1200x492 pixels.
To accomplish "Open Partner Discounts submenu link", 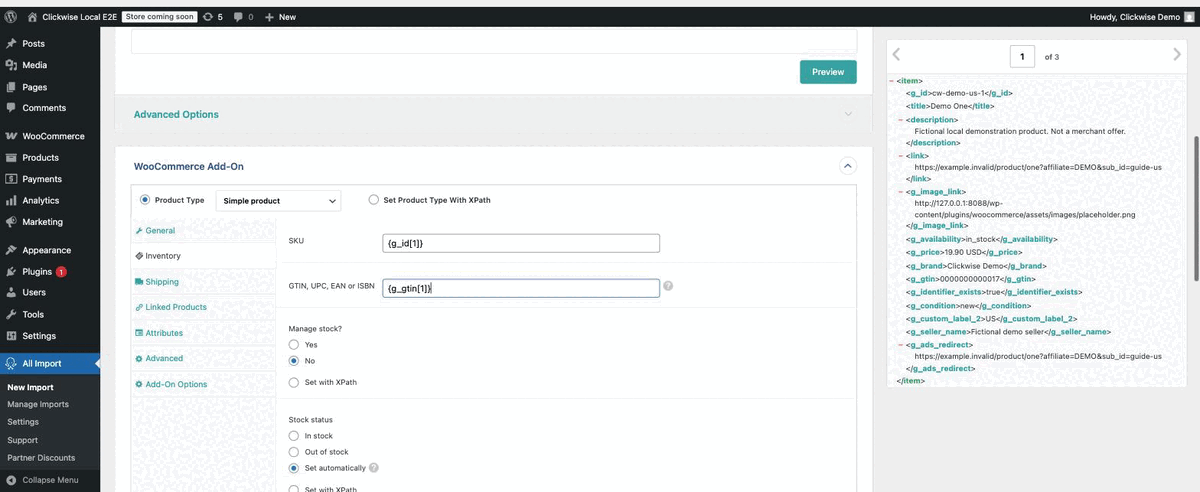I will (x=41, y=458).
